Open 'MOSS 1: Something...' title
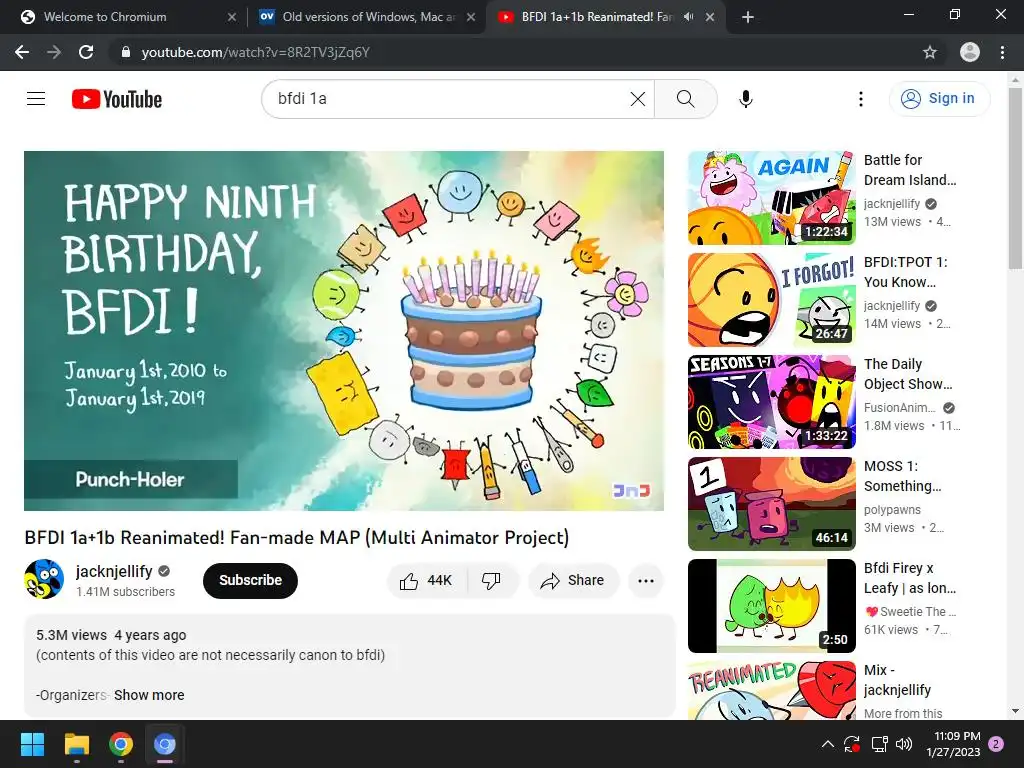Screen dimensions: 1024x768 point(903,475)
